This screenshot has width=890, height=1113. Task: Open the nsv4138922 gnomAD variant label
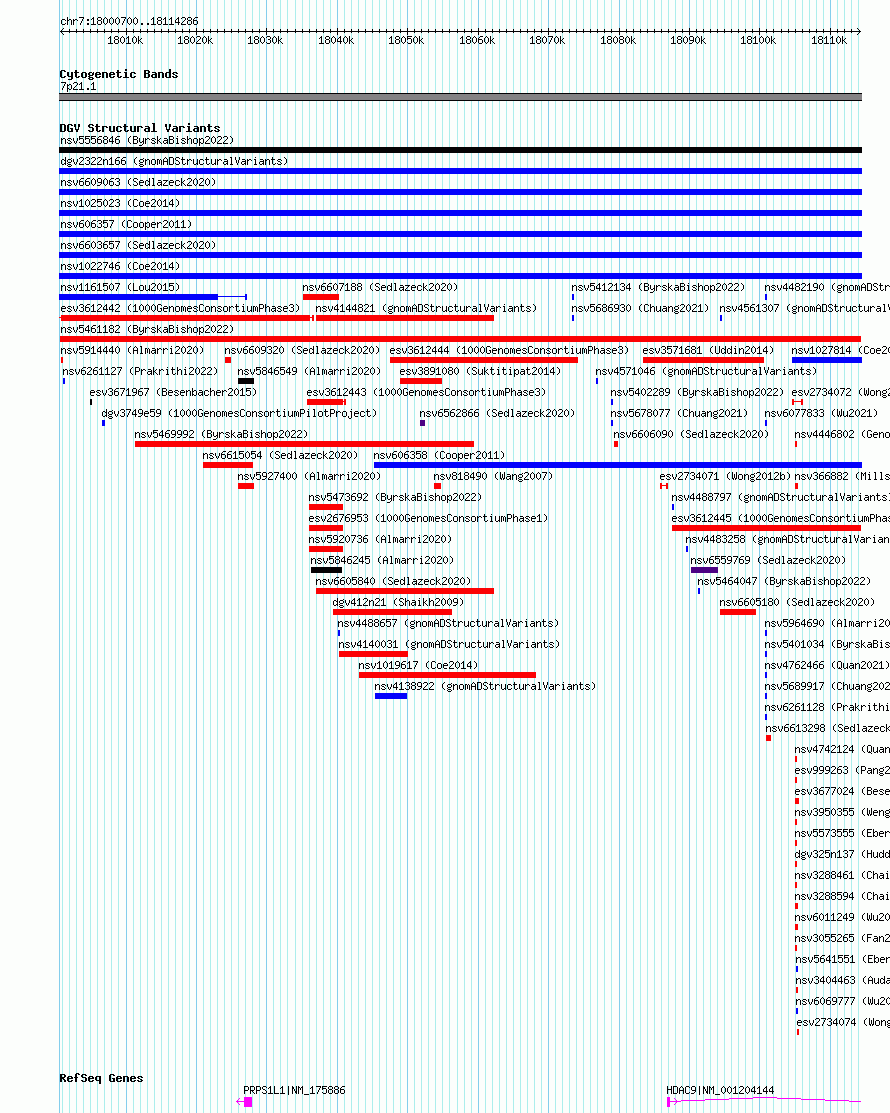coord(485,686)
